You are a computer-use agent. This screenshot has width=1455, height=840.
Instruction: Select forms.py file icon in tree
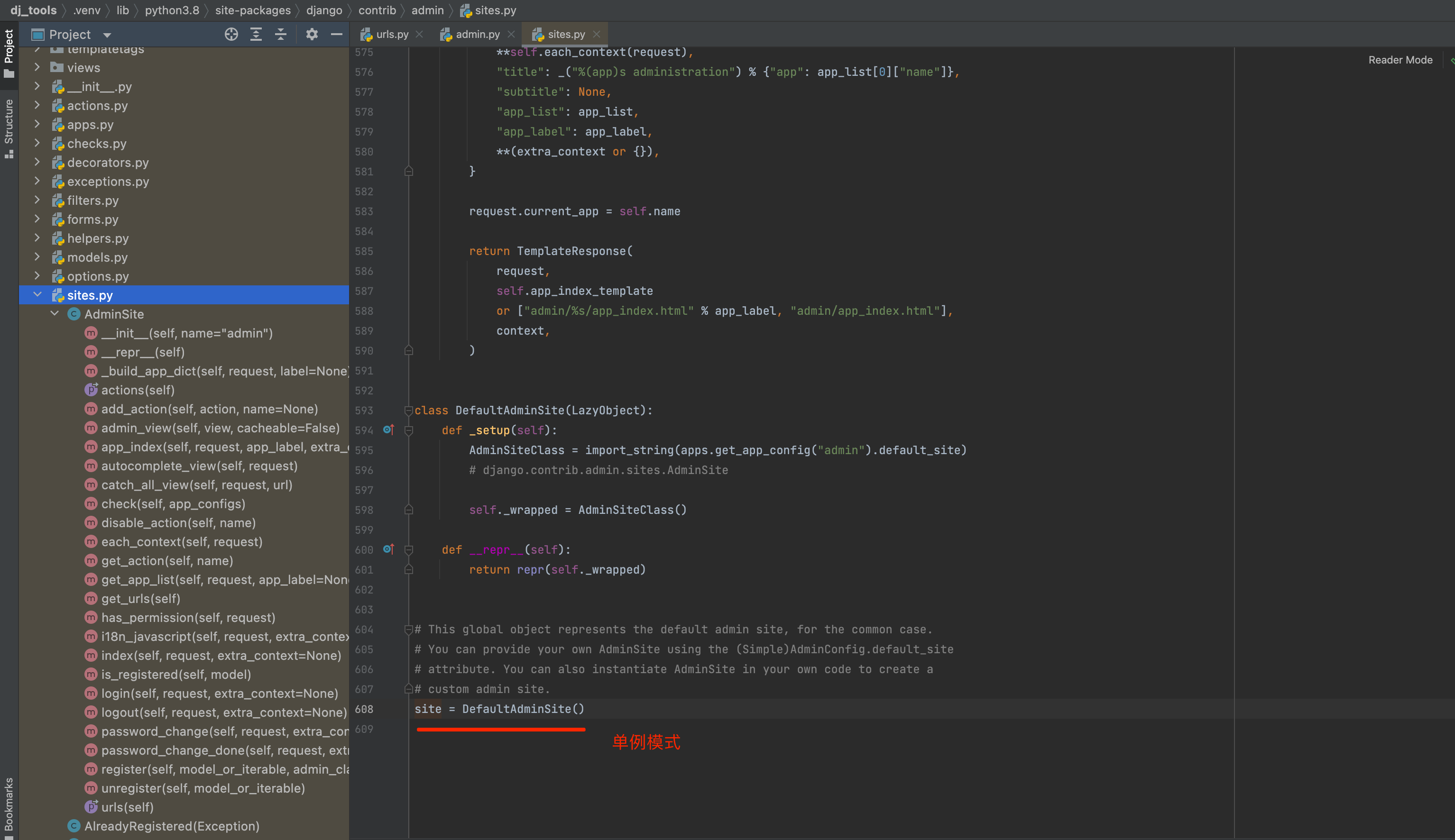(58, 220)
